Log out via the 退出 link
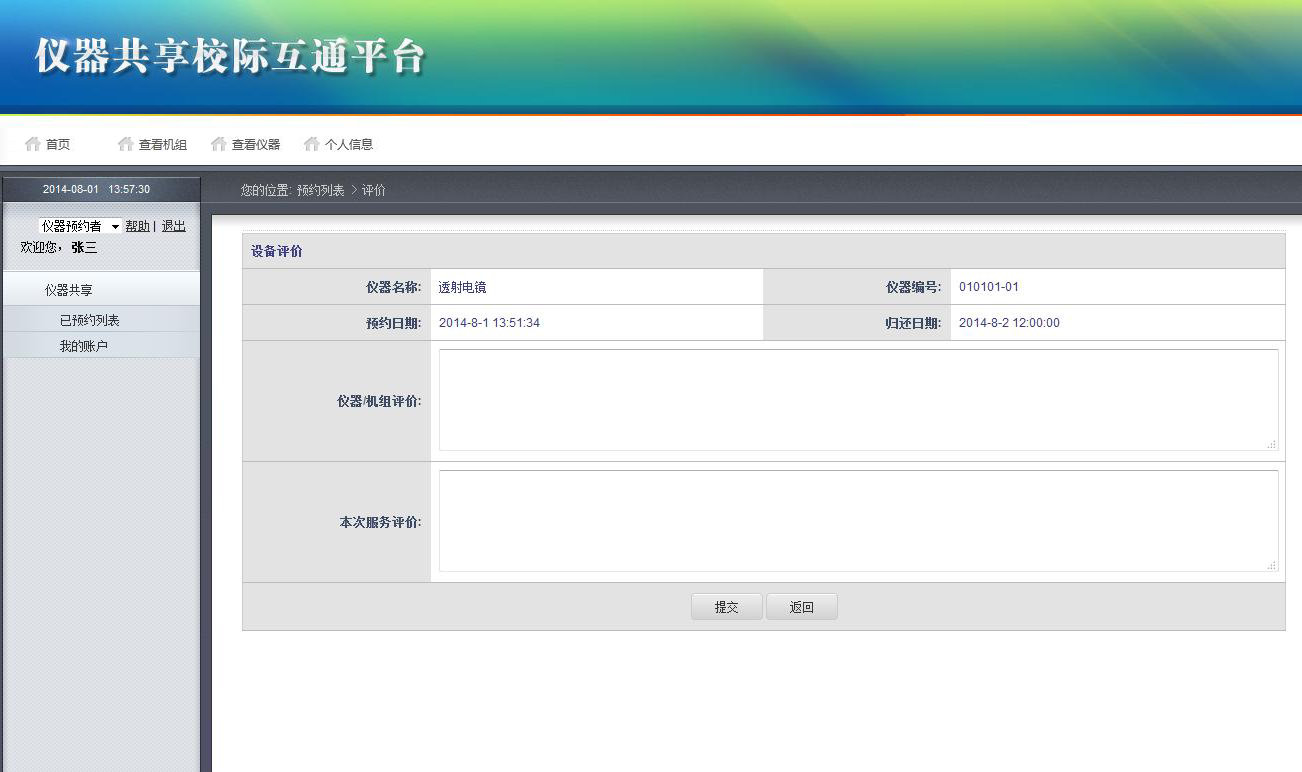The width and height of the screenshot is (1302, 772). [173, 226]
